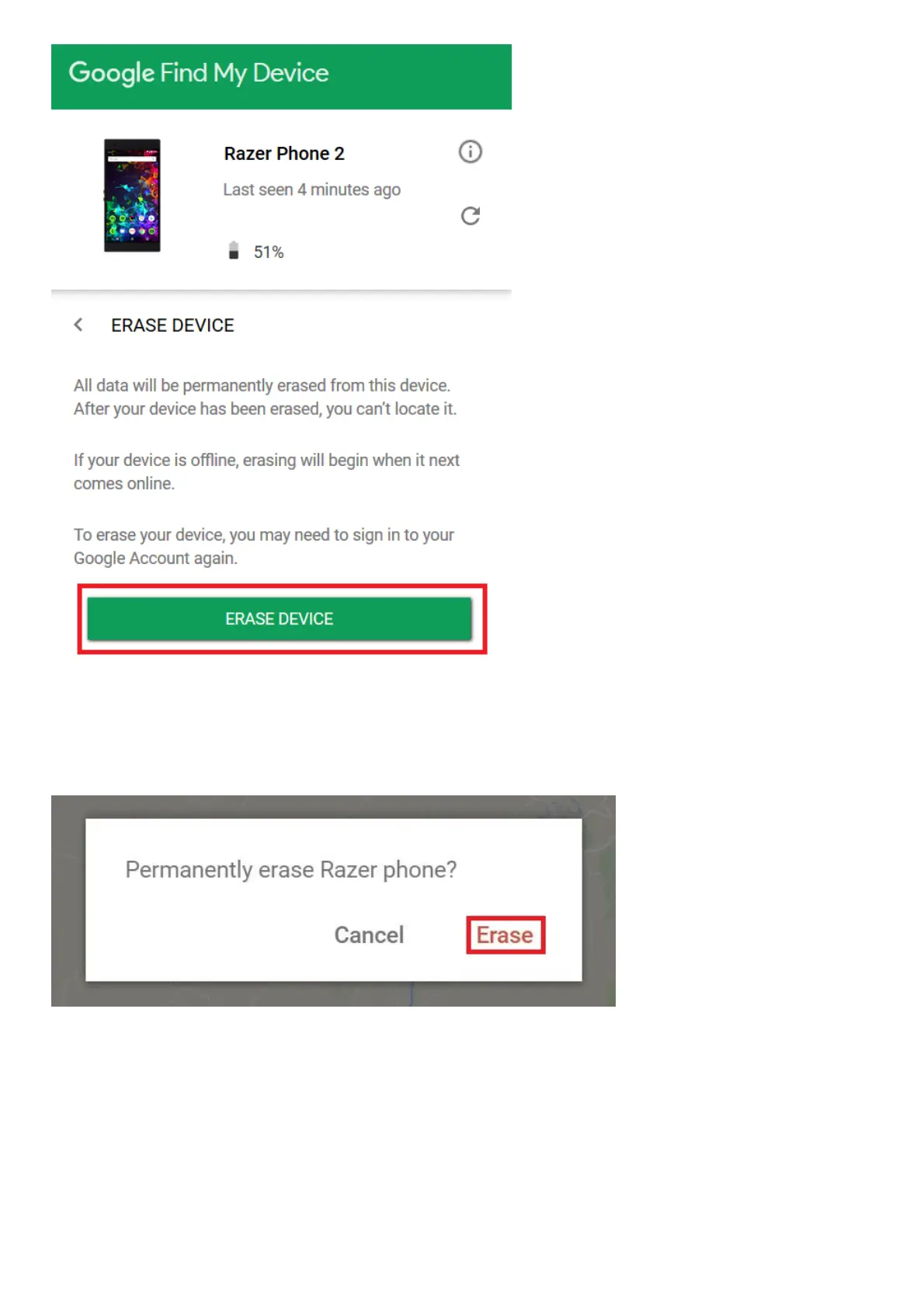Refresh the device status with the reload icon
Image resolution: width=924 pixels, height=1308 pixels.
tap(470, 216)
